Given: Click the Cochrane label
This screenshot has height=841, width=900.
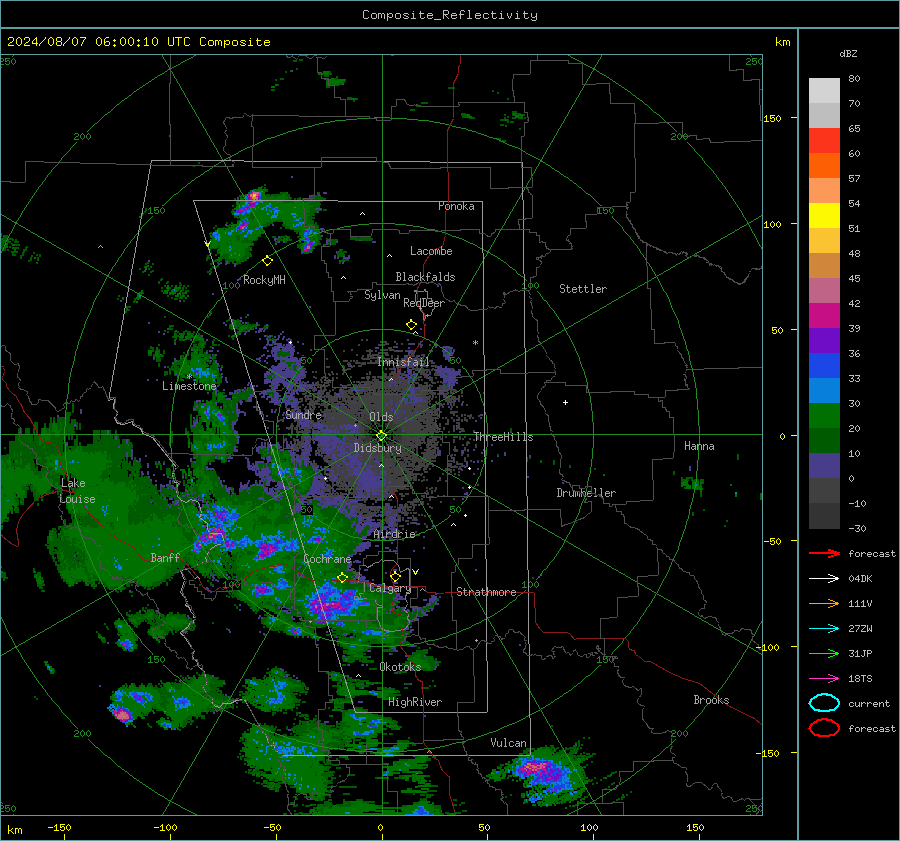Looking at the screenshot, I should (327, 559).
